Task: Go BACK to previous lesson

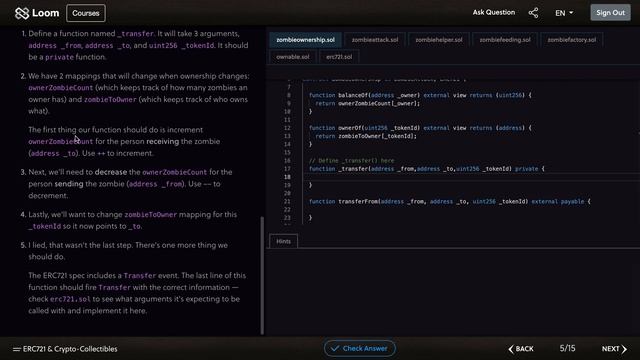Action: pos(521,349)
